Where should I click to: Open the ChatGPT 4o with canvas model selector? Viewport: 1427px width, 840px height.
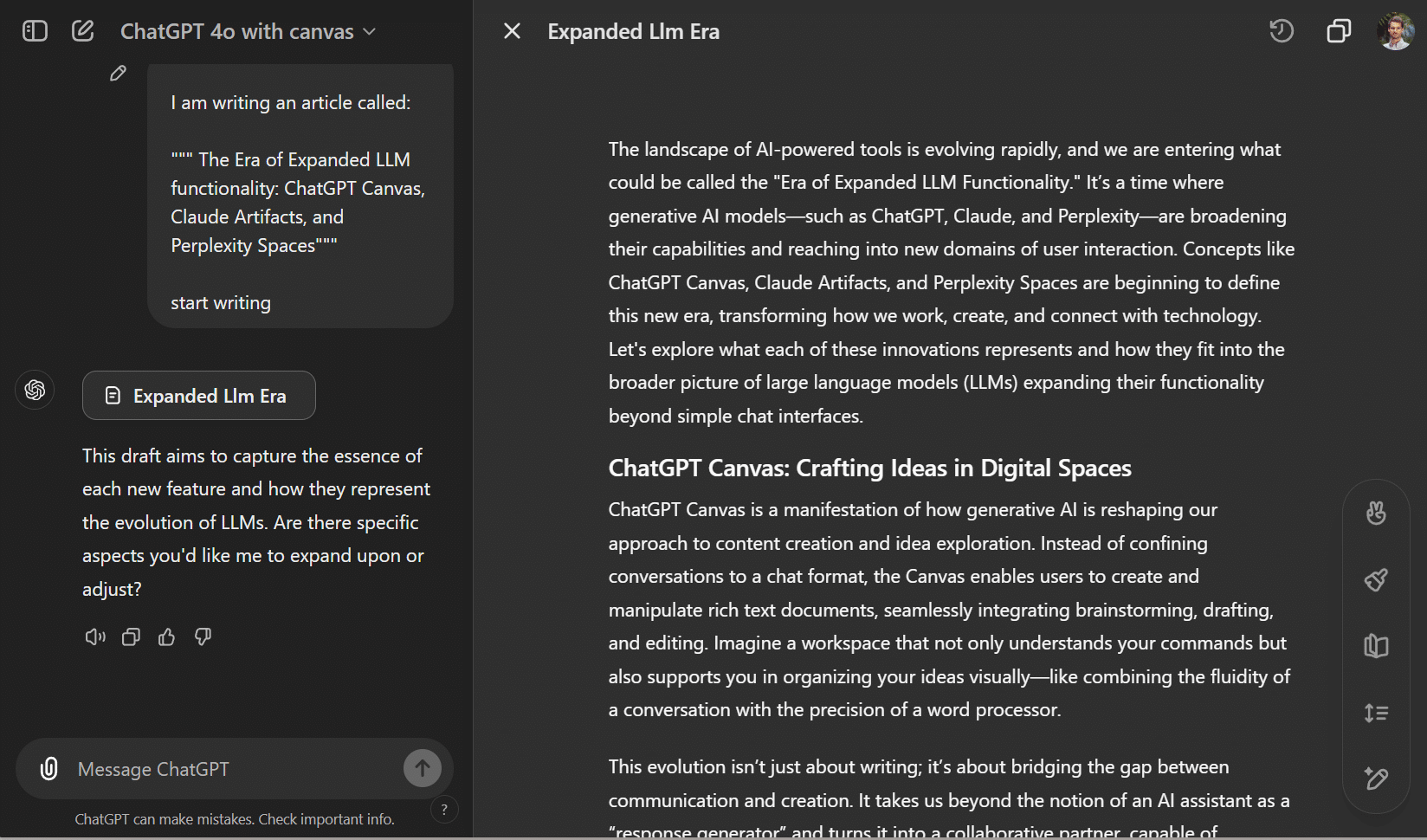248,31
